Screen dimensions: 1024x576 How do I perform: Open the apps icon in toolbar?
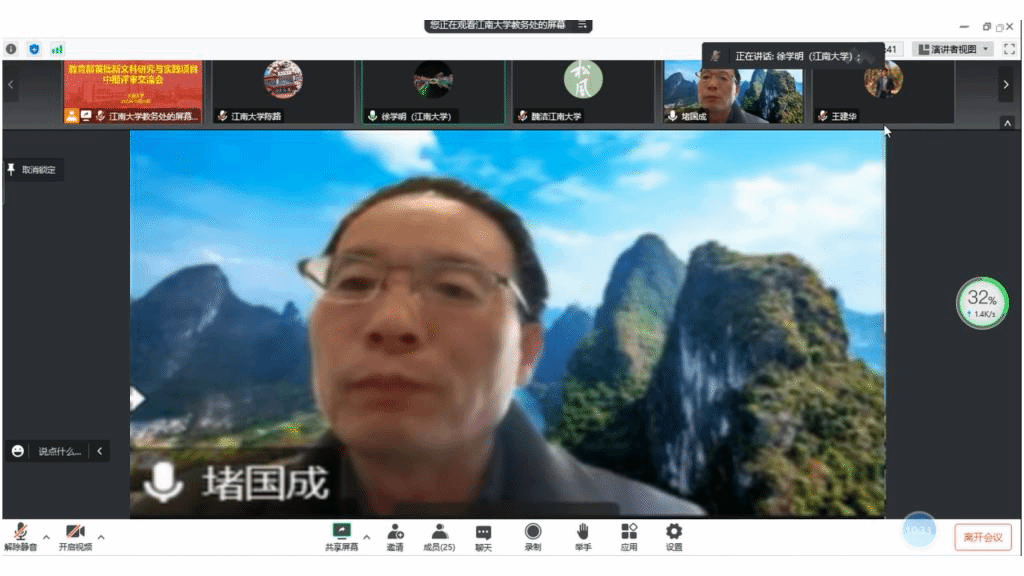(629, 536)
